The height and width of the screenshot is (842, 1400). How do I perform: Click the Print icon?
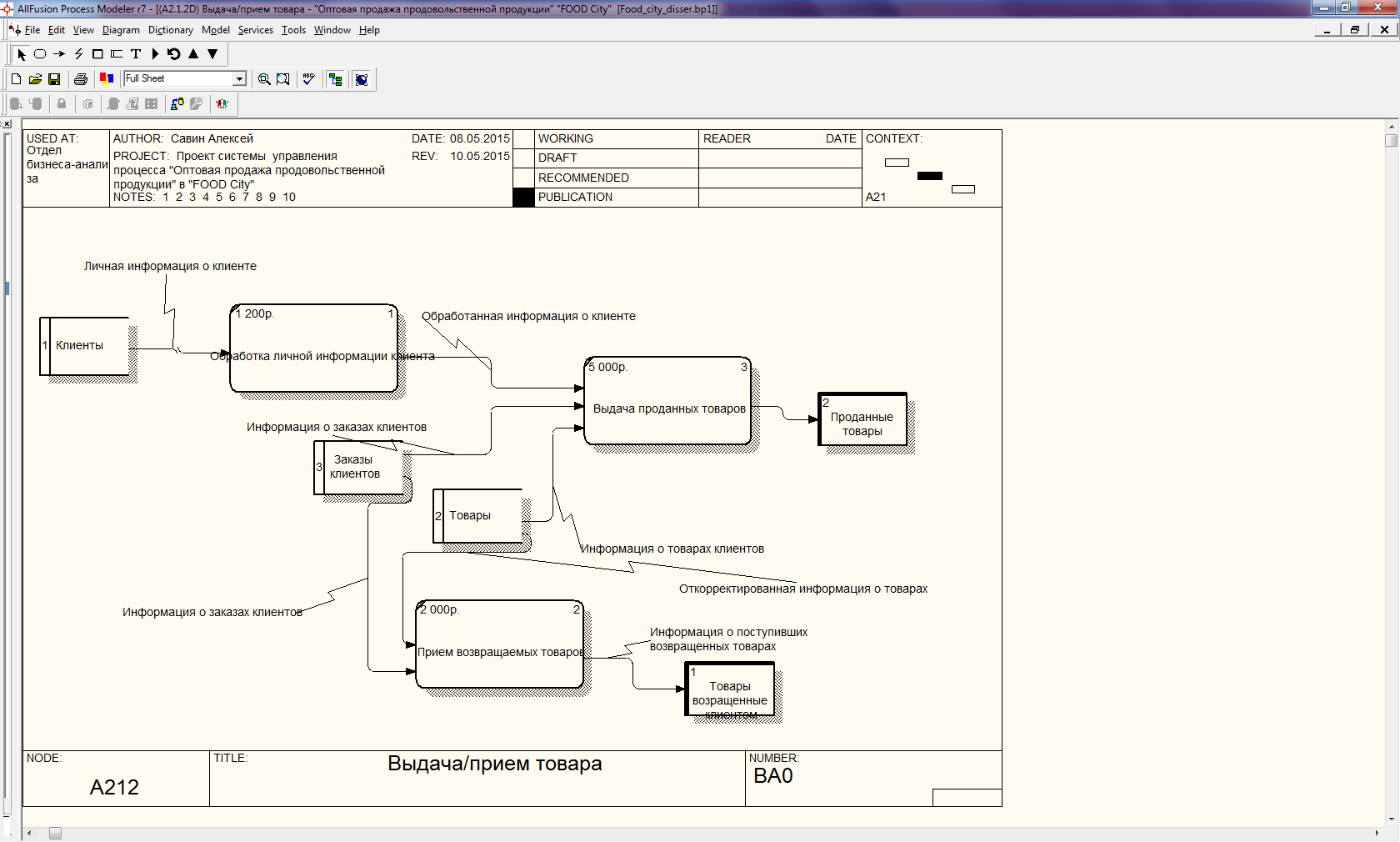coord(81,79)
